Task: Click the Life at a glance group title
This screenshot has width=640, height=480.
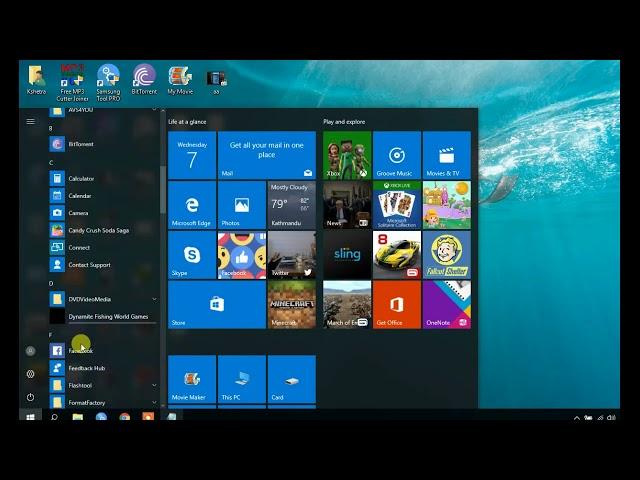Action: tap(187, 122)
